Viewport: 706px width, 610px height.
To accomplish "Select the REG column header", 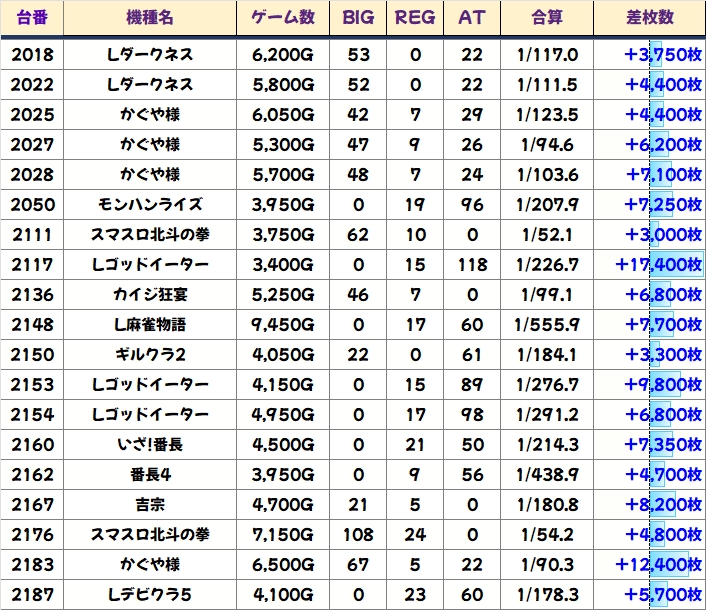I will coord(415,18).
